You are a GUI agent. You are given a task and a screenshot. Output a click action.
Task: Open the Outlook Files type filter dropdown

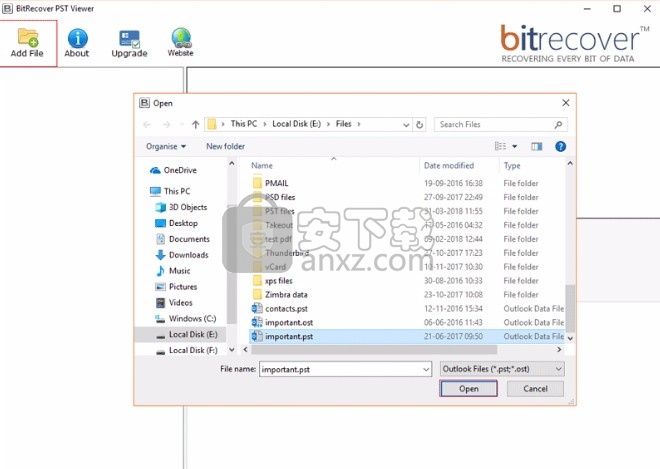(502, 369)
